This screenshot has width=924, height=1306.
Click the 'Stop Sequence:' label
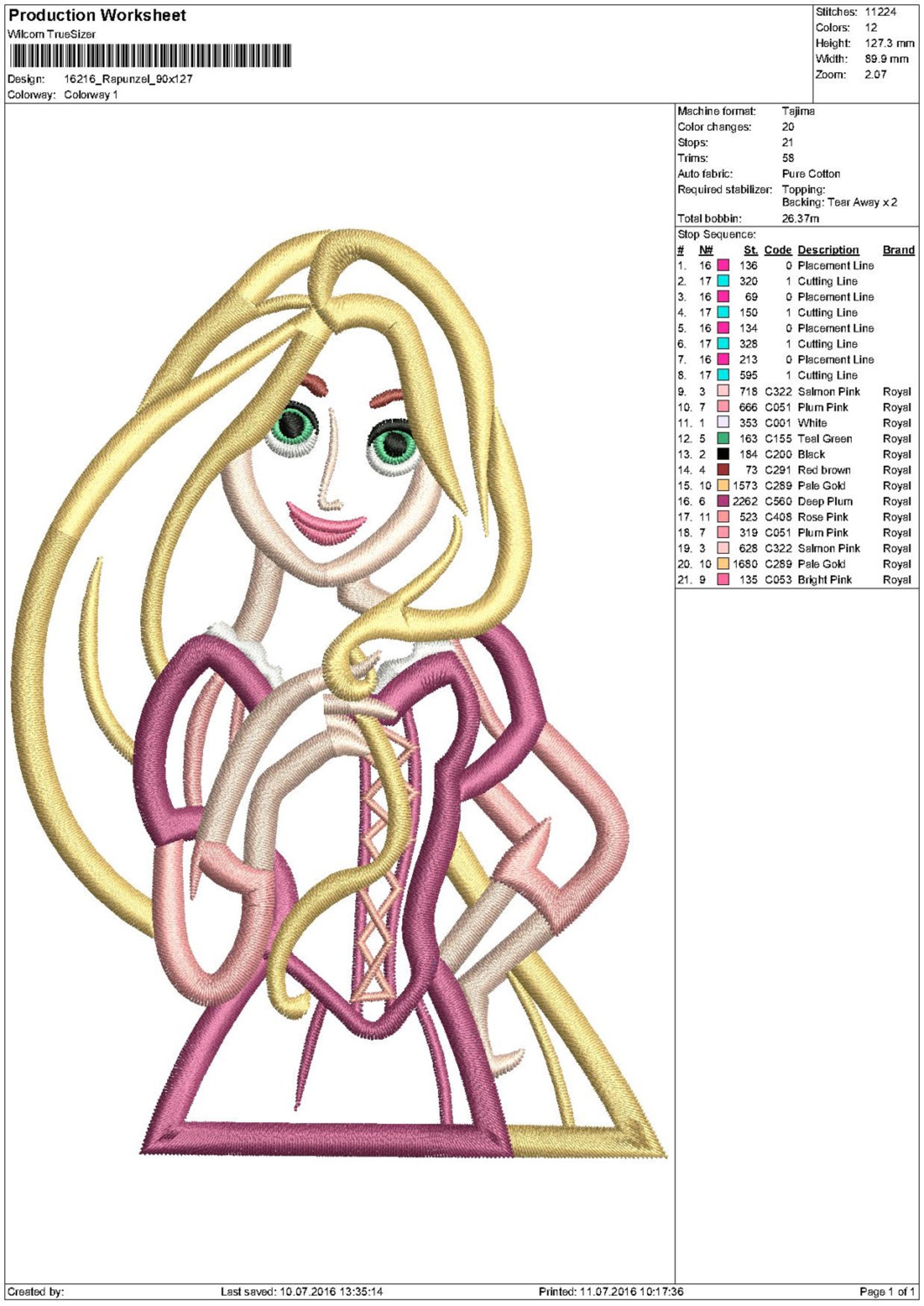coord(716,234)
